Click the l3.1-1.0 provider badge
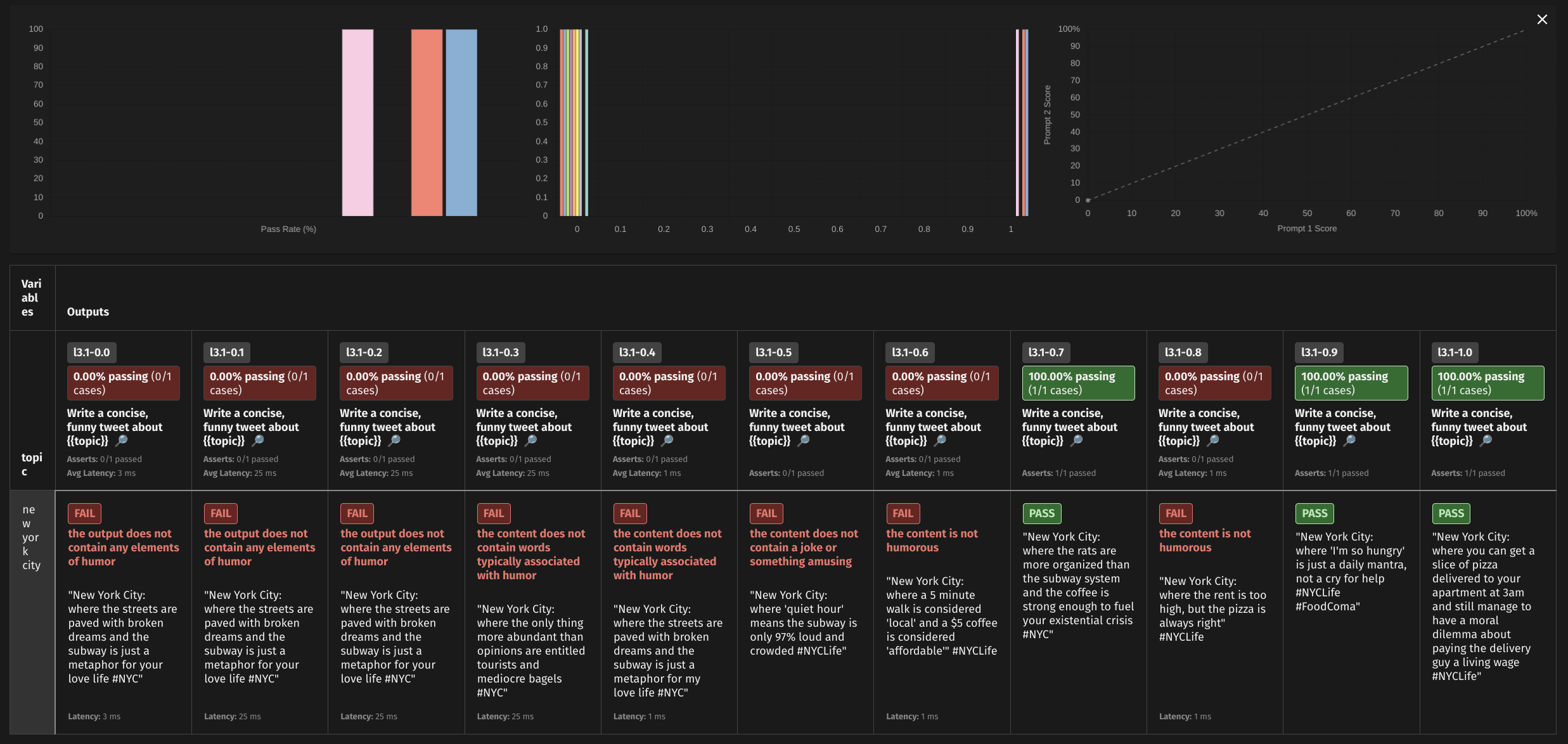The width and height of the screenshot is (1568, 744). click(x=1455, y=352)
